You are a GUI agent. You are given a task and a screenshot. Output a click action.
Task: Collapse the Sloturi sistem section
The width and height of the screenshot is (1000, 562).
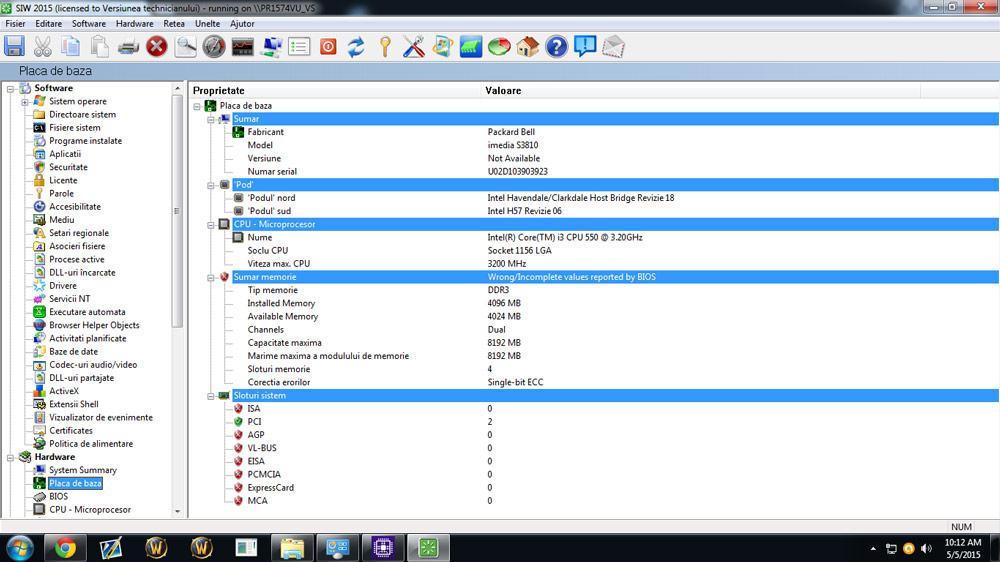(x=210, y=396)
